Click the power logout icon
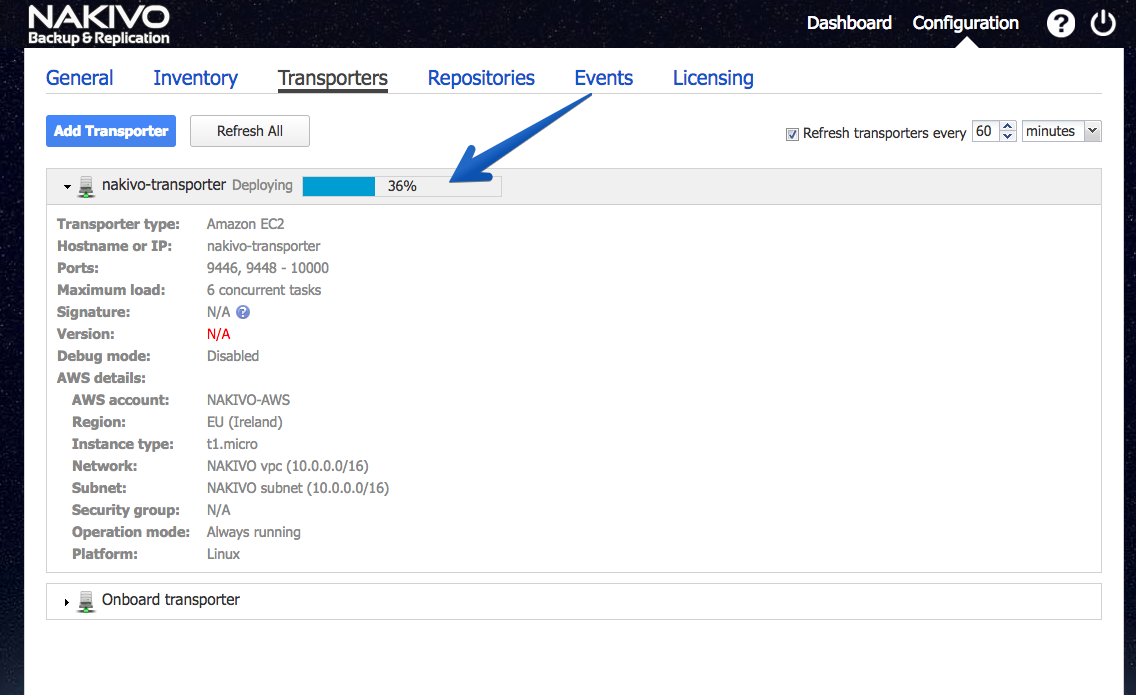The image size is (1136, 695). pyautogui.click(x=1103, y=23)
